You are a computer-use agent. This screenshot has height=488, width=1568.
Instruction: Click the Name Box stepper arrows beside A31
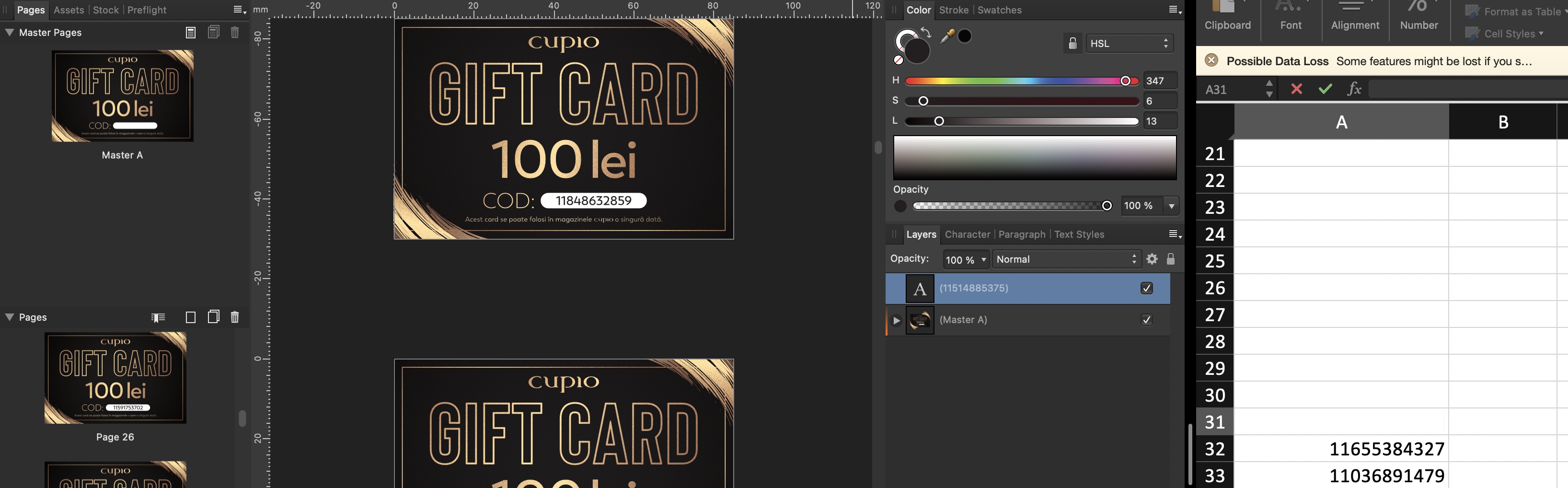click(x=1269, y=89)
